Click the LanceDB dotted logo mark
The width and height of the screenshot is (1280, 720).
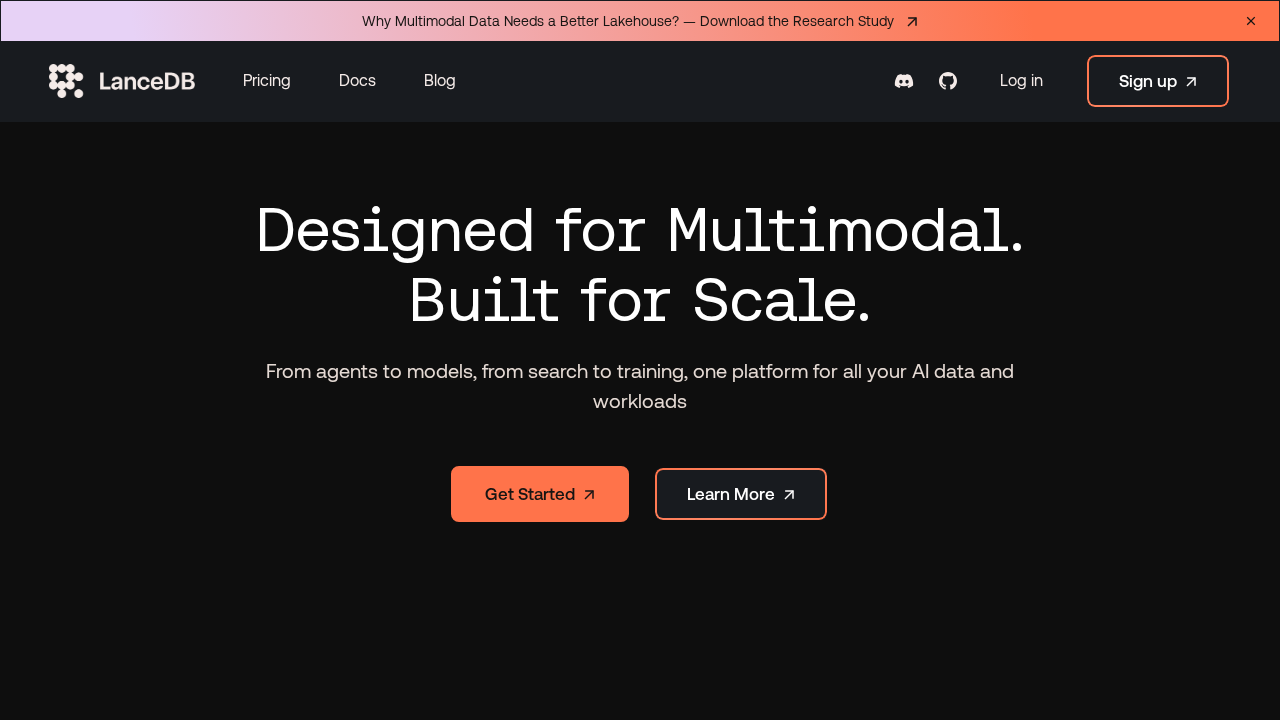tap(65, 81)
